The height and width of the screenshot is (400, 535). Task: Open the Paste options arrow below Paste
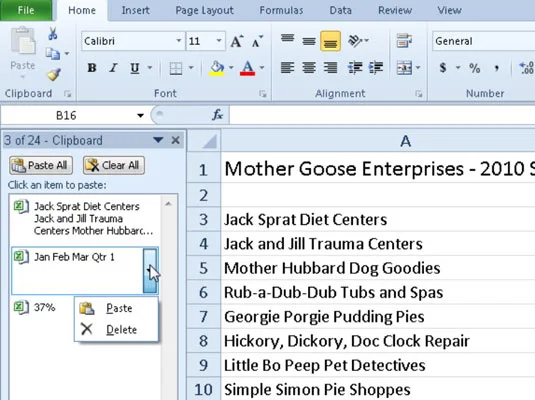point(23,77)
